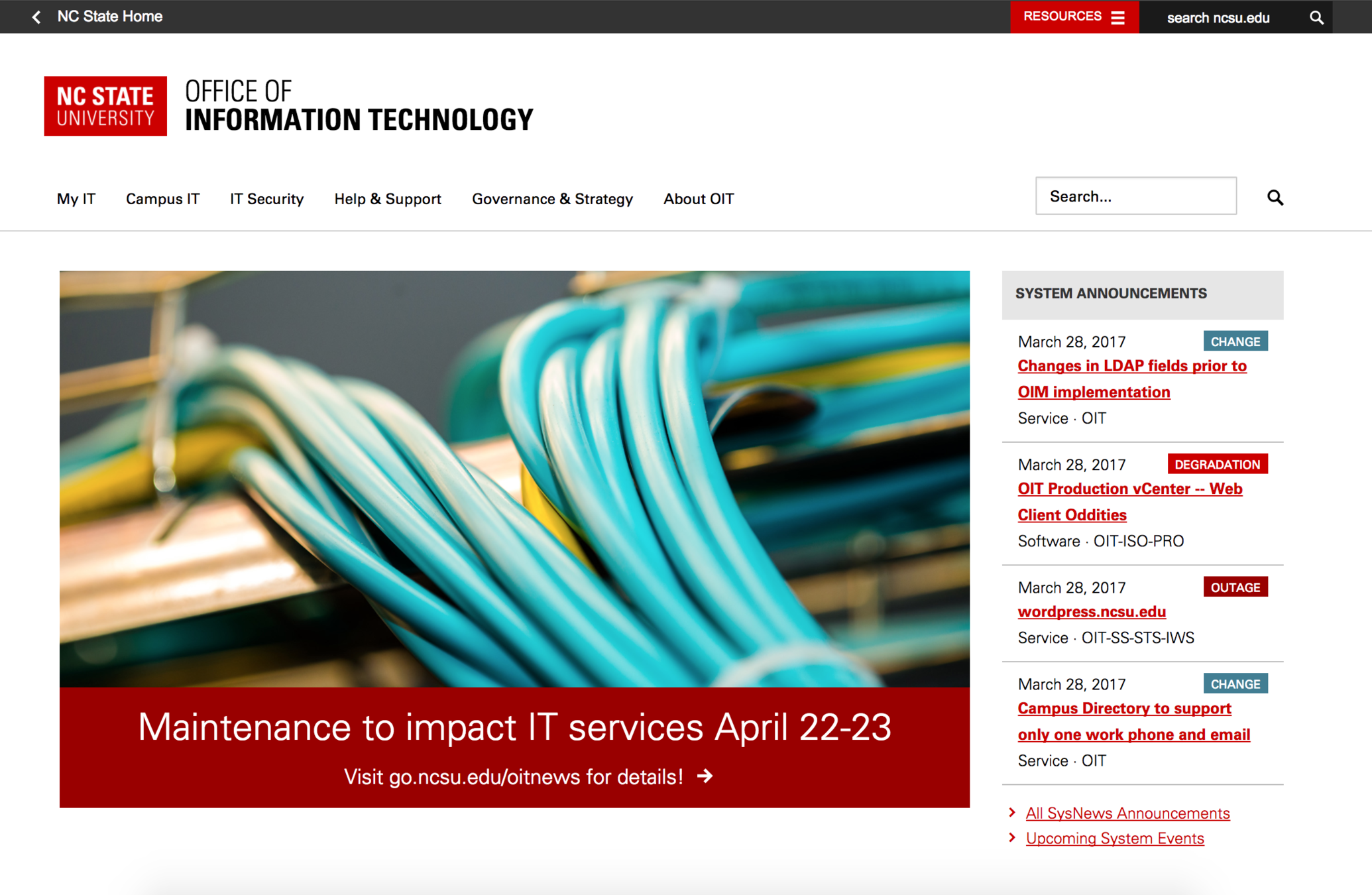Click the back arrow beside NC State Home
The width and height of the screenshot is (1372, 895).
[x=36, y=17]
